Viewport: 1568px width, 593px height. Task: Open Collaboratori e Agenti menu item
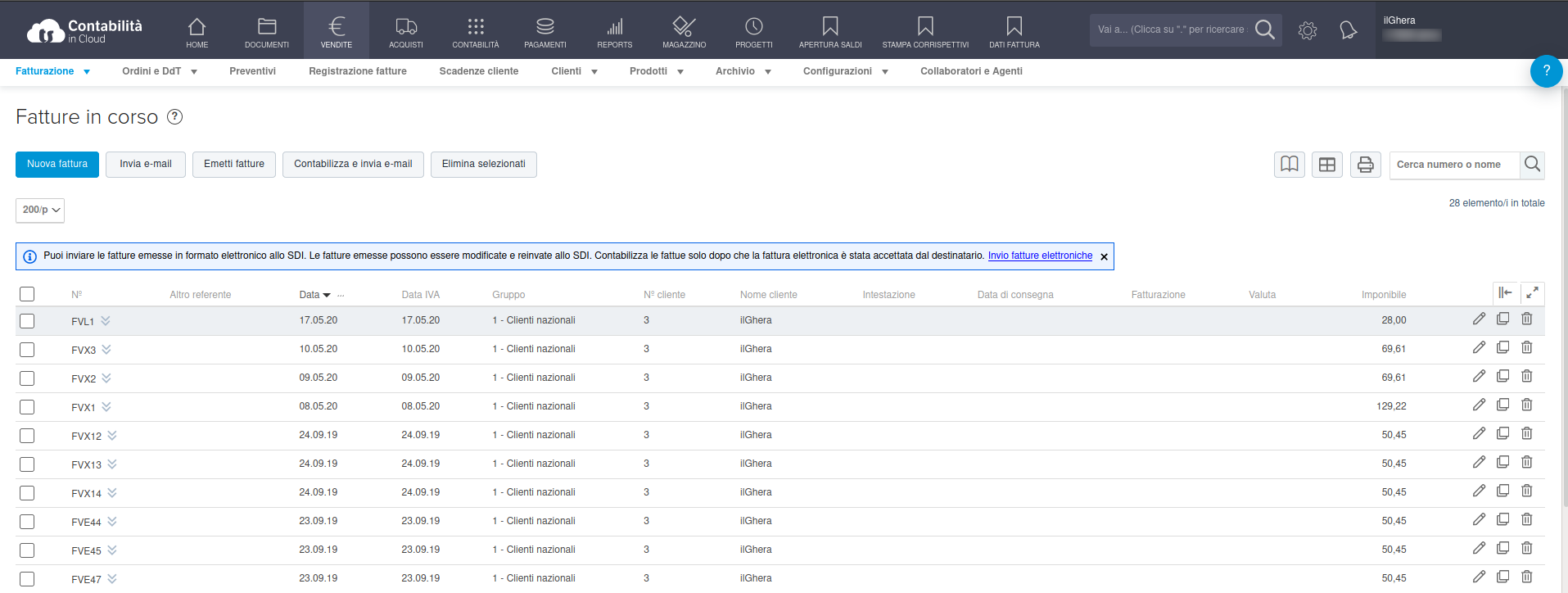[x=971, y=71]
